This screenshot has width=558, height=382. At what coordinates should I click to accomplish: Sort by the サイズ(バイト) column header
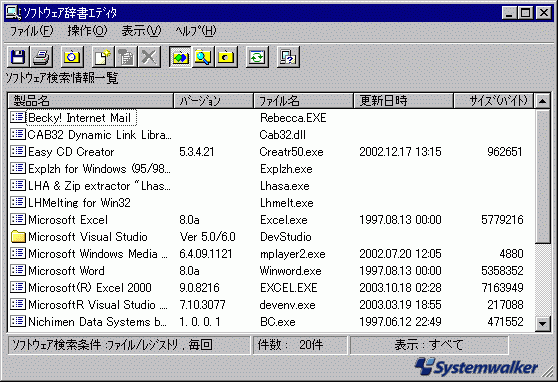(494, 101)
